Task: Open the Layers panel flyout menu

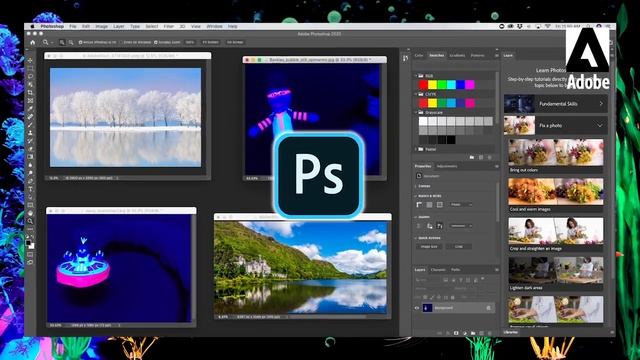Action: pos(497,270)
